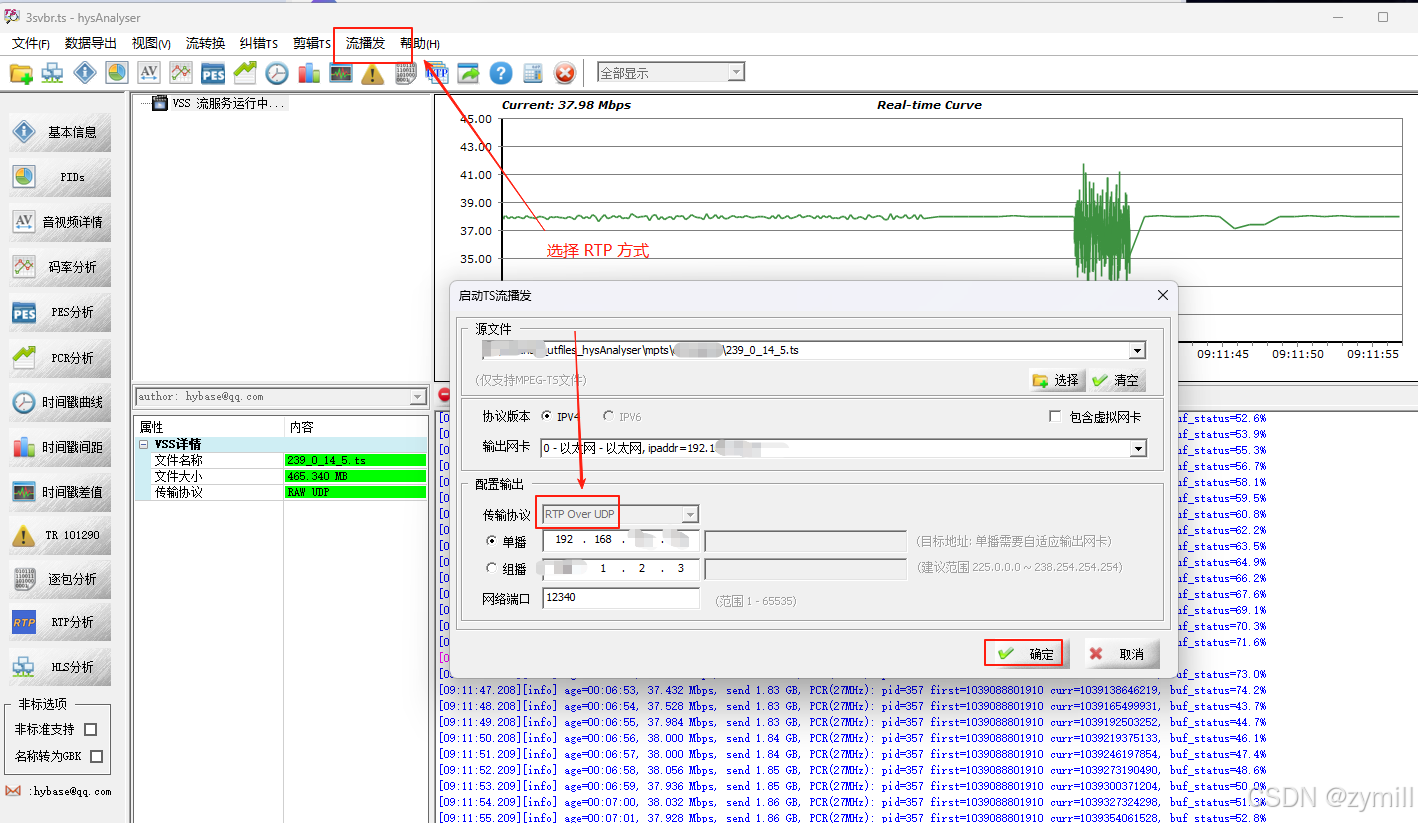Click the PES toolbar icon

coord(213,73)
